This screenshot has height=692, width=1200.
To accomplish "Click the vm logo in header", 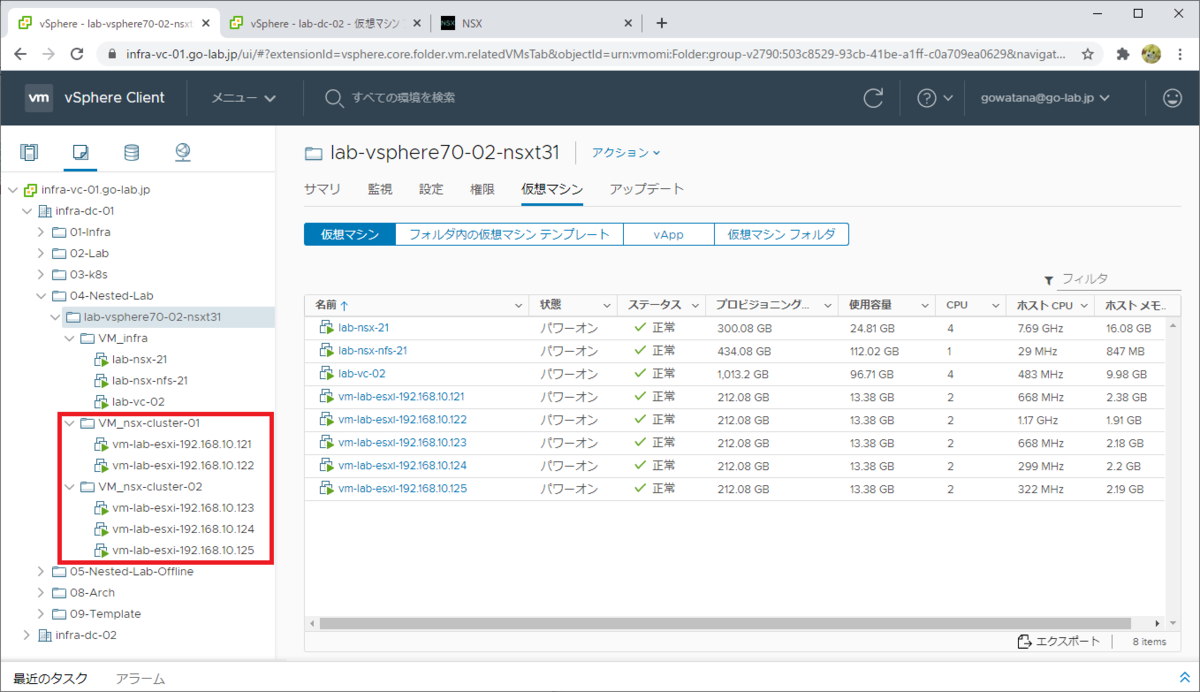I will click(x=39, y=98).
